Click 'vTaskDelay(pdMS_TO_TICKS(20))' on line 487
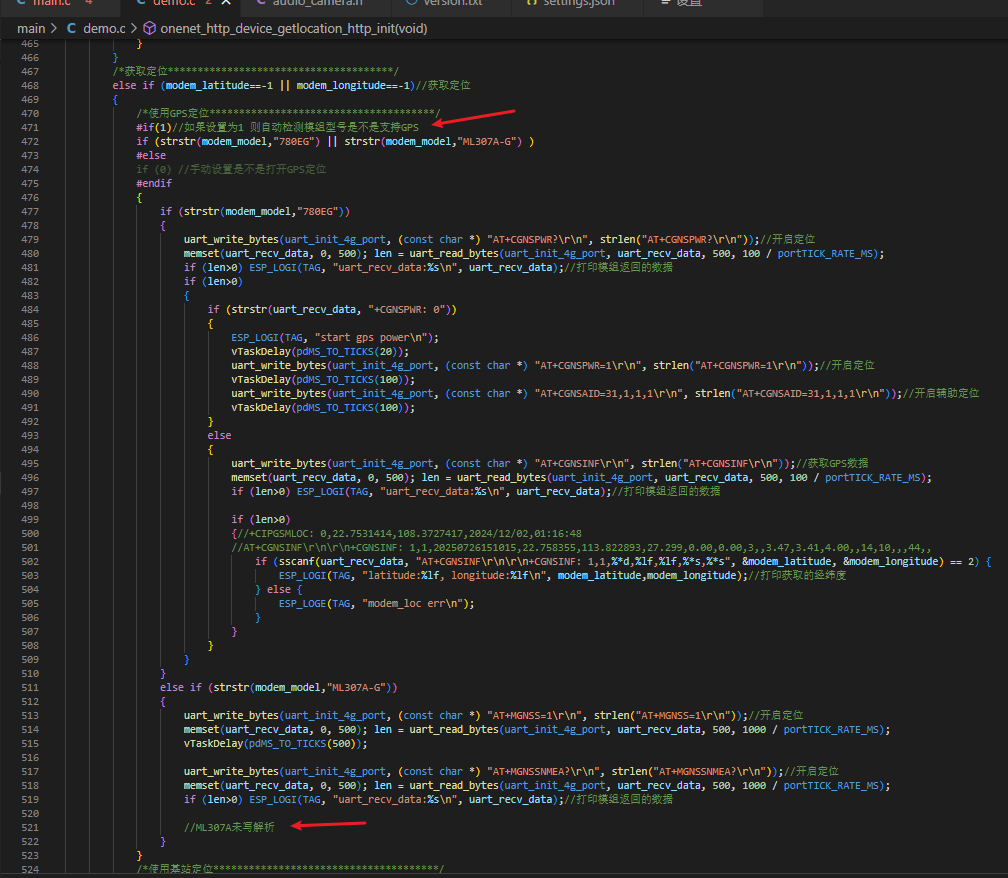 (320, 352)
